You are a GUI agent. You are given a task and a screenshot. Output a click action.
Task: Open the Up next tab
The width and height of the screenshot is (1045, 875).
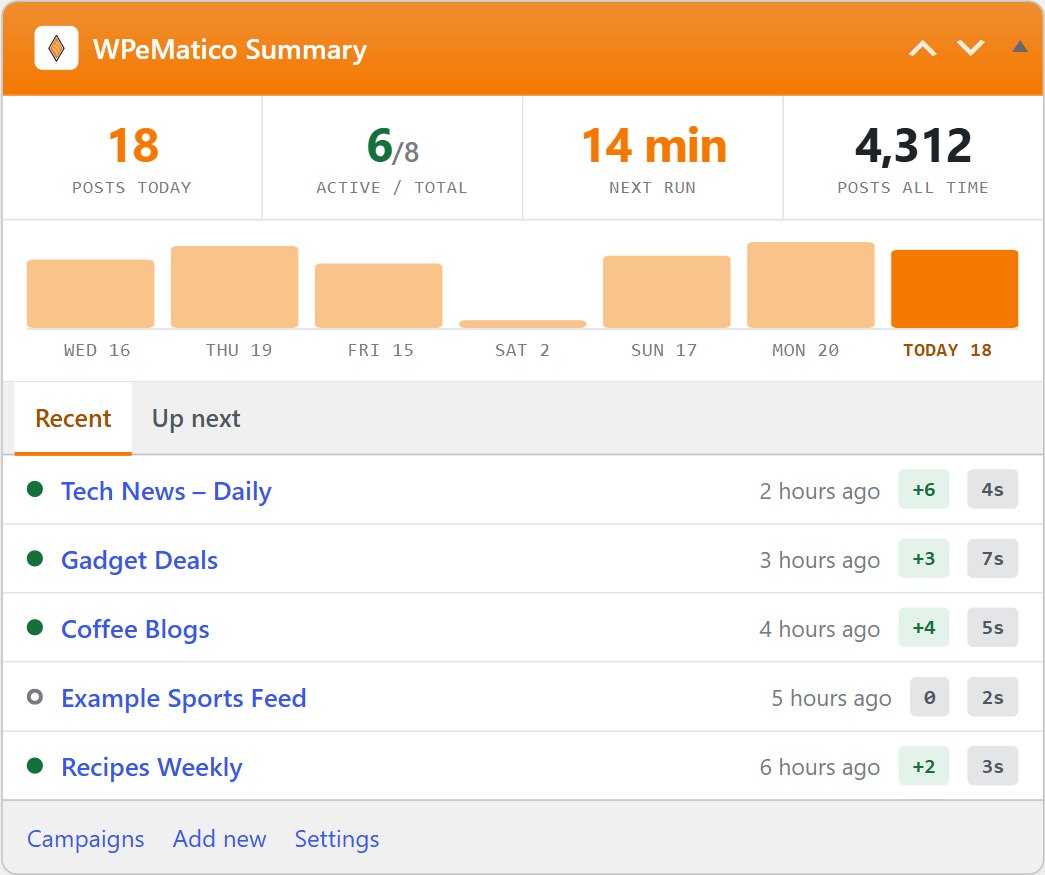point(196,419)
